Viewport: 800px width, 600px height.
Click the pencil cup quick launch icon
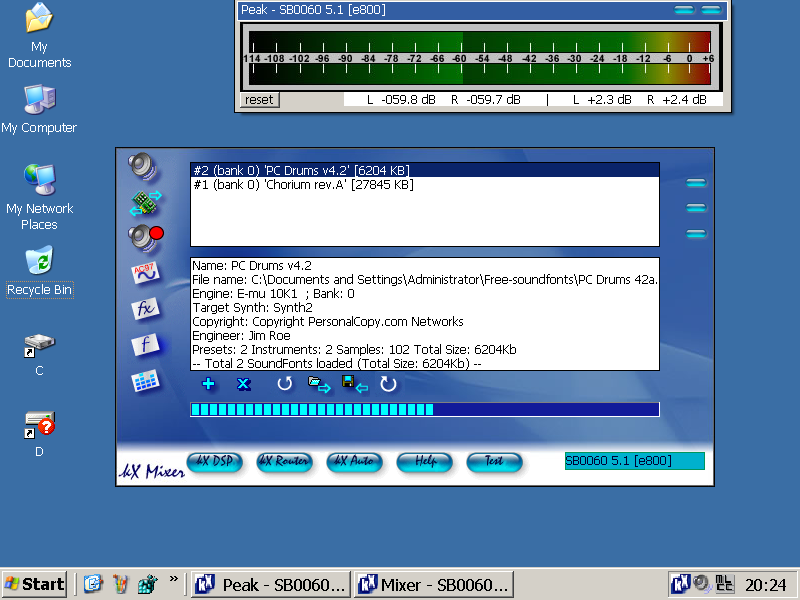121,584
